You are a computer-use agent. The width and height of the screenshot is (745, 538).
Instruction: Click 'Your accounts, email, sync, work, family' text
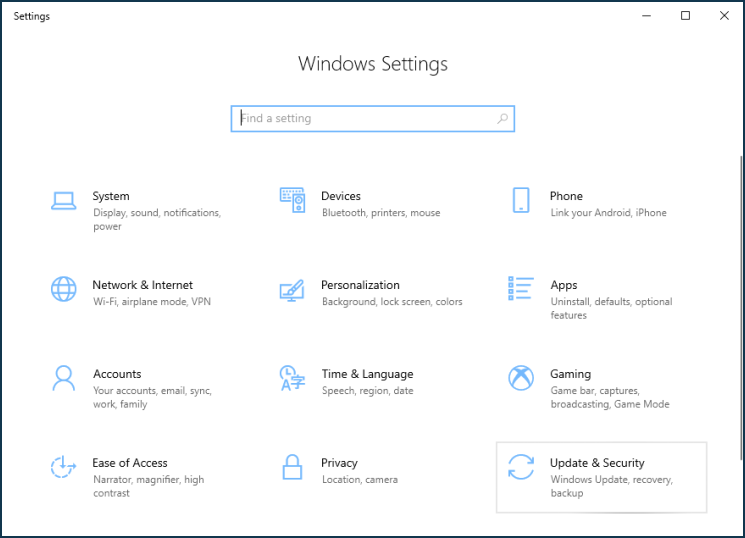(x=152, y=397)
